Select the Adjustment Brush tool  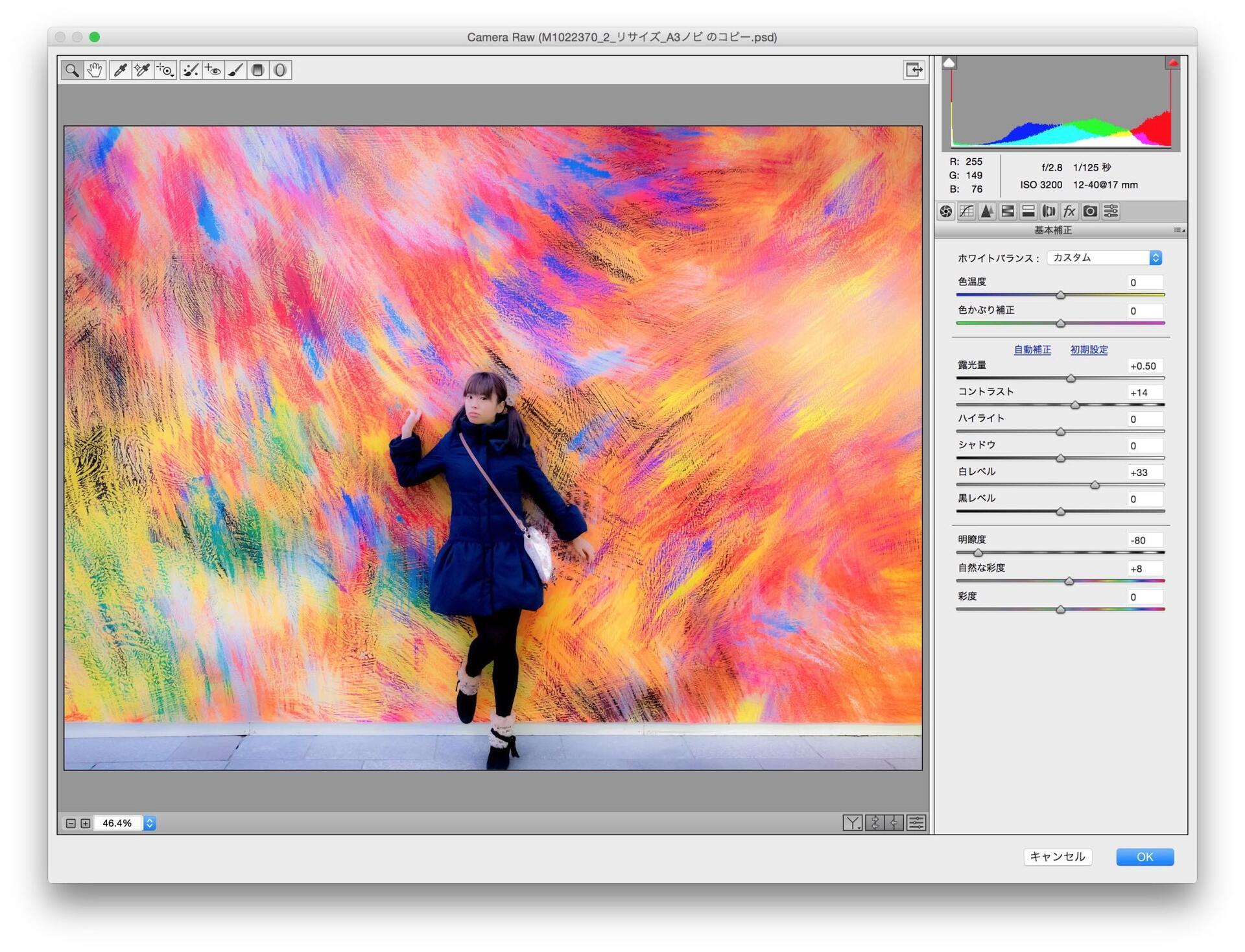coord(235,70)
